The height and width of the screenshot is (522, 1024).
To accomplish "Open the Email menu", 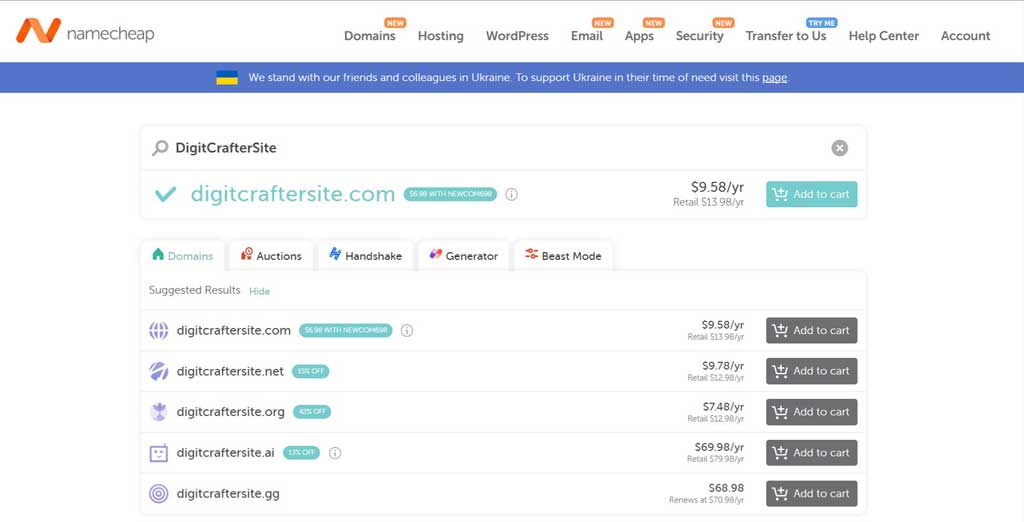I will [x=586, y=36].
